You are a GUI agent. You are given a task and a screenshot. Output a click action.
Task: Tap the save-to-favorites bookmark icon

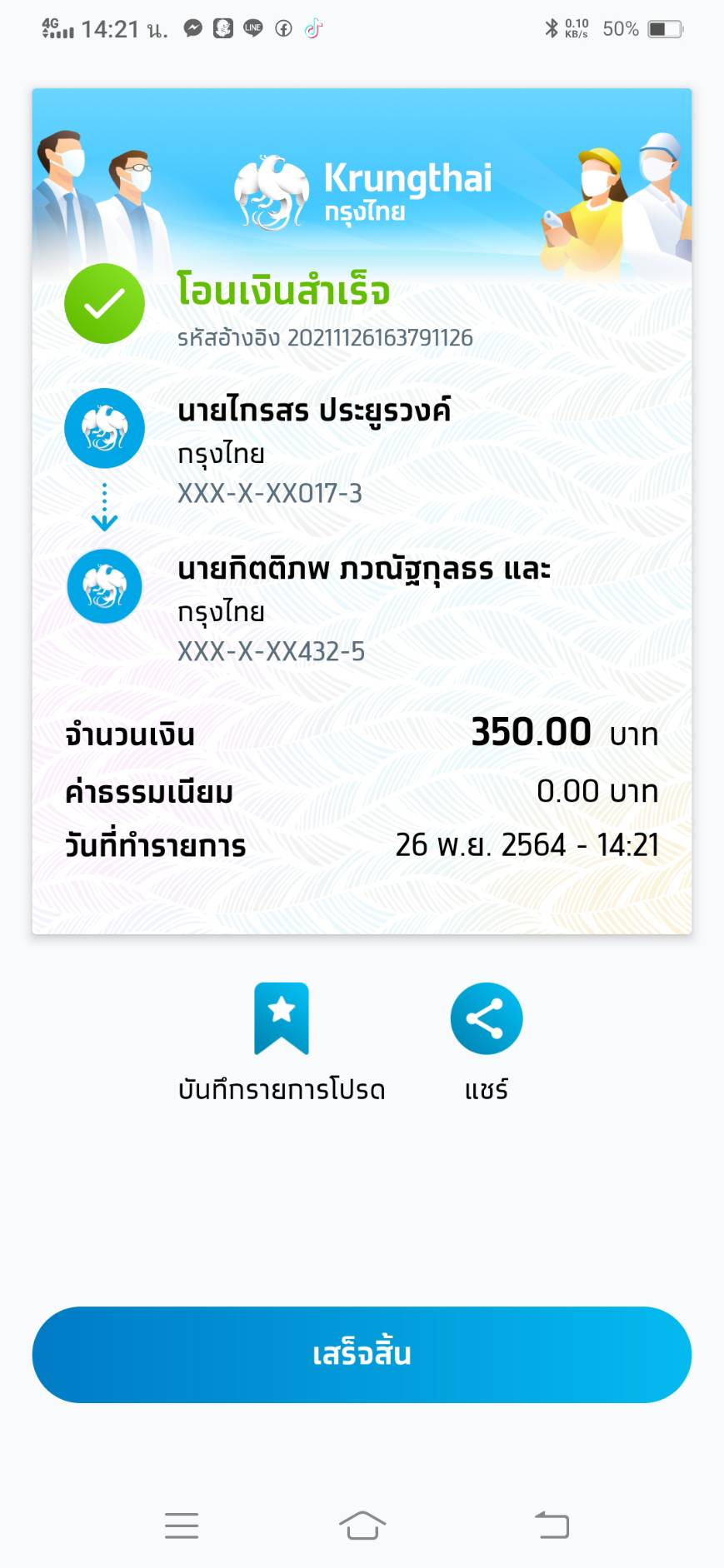tap(282, 1018)
